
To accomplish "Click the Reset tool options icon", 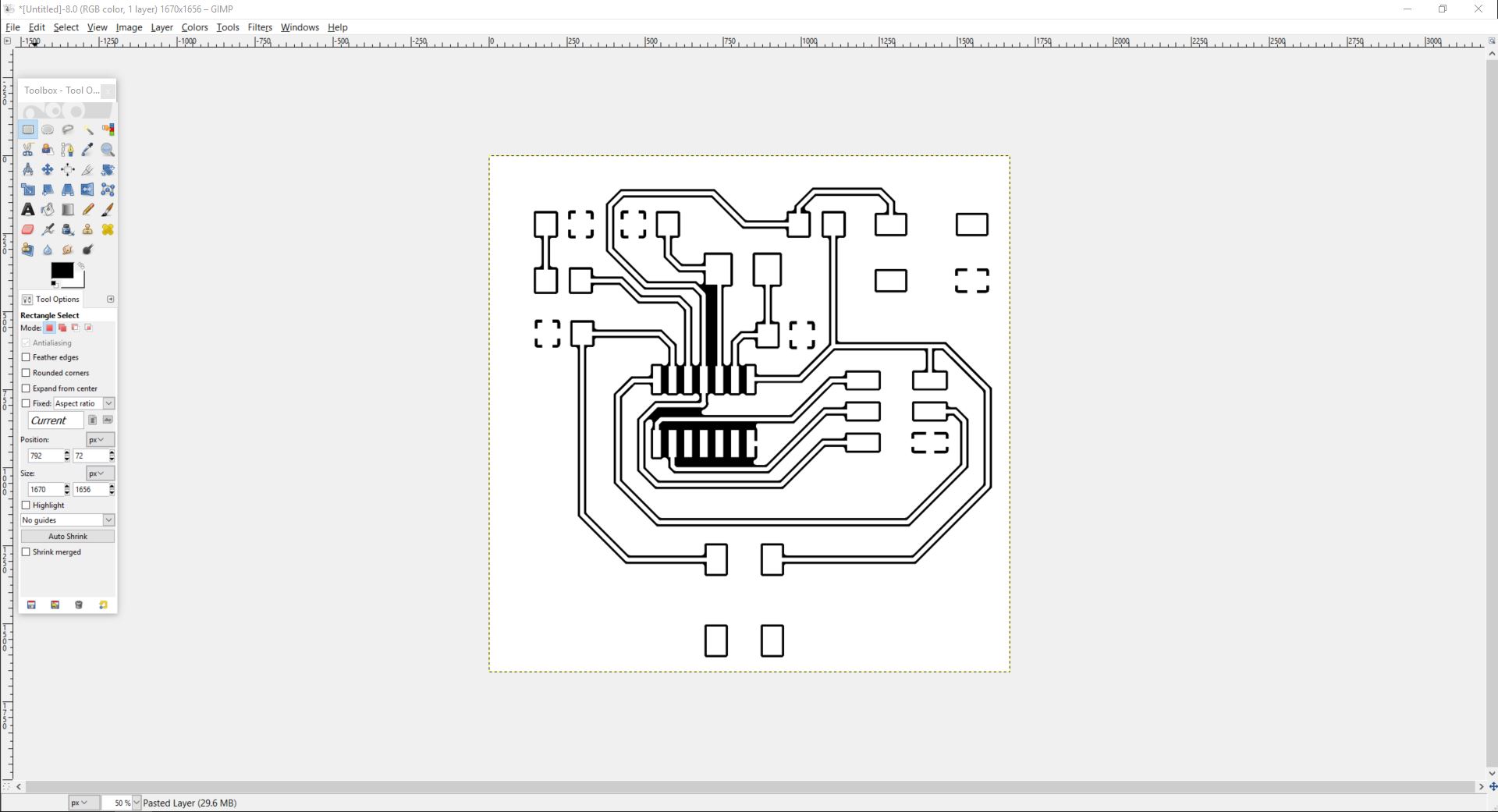I will [103, 605].
